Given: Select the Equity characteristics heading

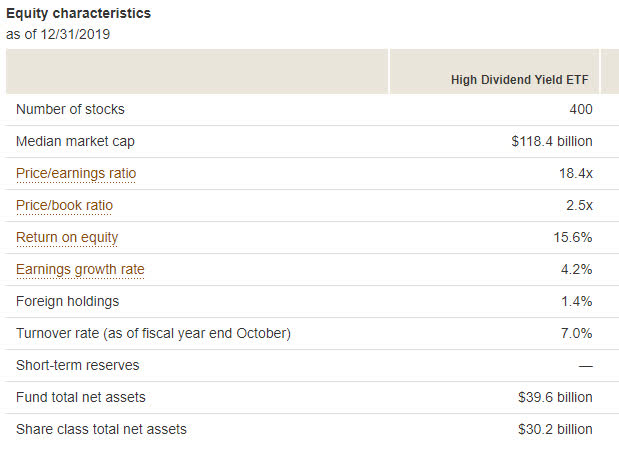Looking at the screenshot, I should click(x=79, y=13).
